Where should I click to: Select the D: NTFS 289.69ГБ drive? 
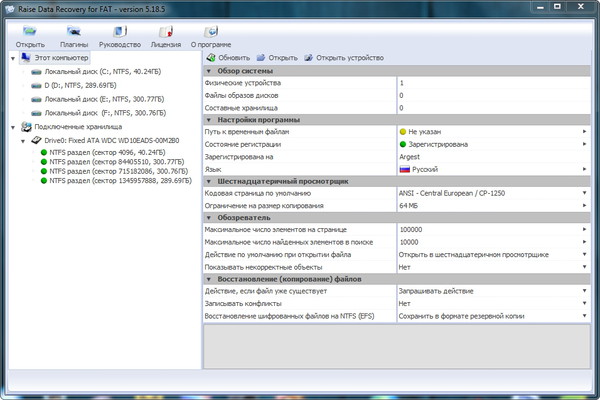(x=80, y=85)
